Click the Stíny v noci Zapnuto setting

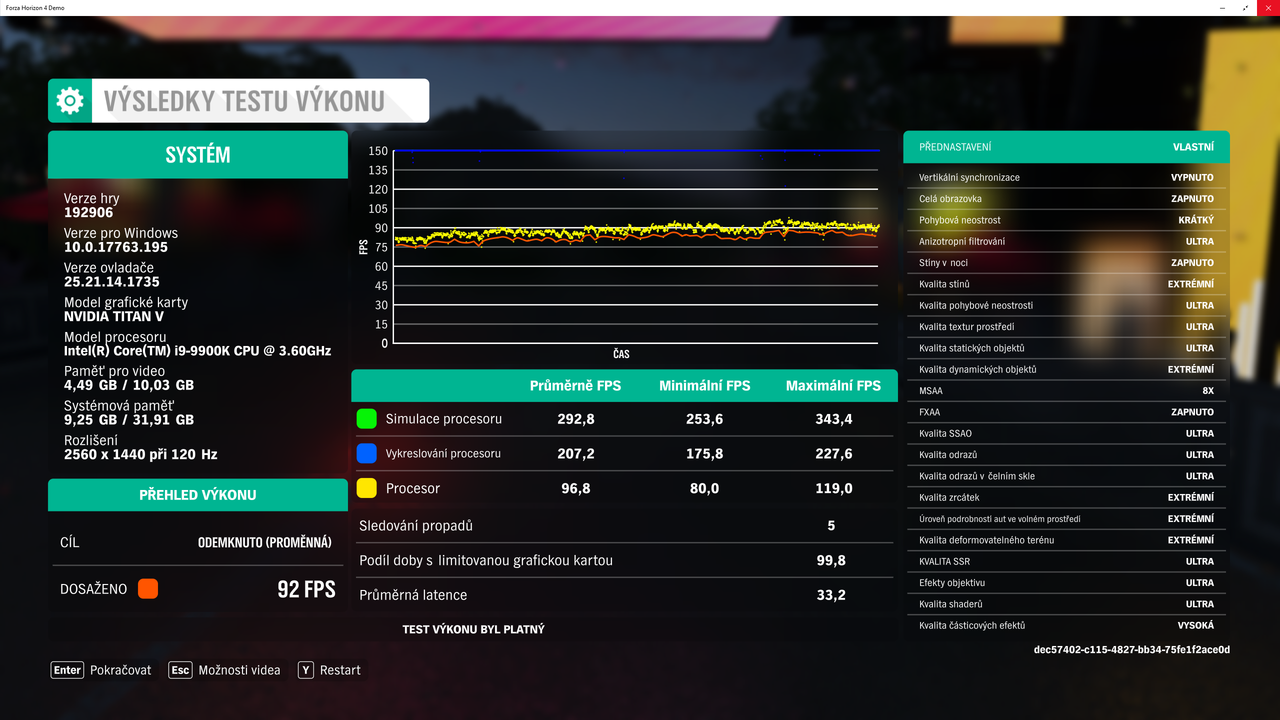tap(1066, 263)
